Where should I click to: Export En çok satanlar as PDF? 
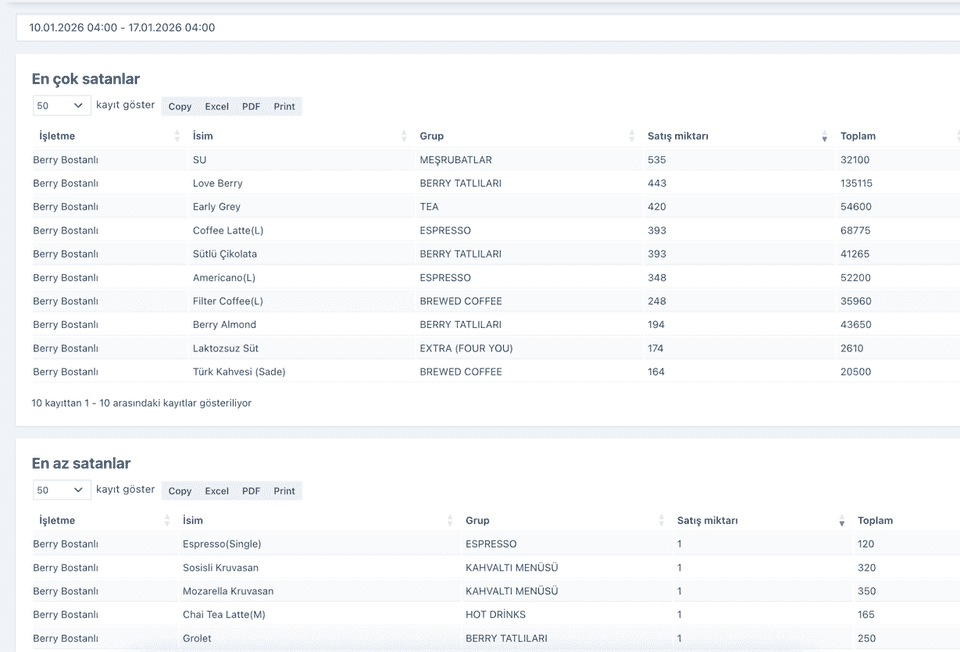point(251,107)
